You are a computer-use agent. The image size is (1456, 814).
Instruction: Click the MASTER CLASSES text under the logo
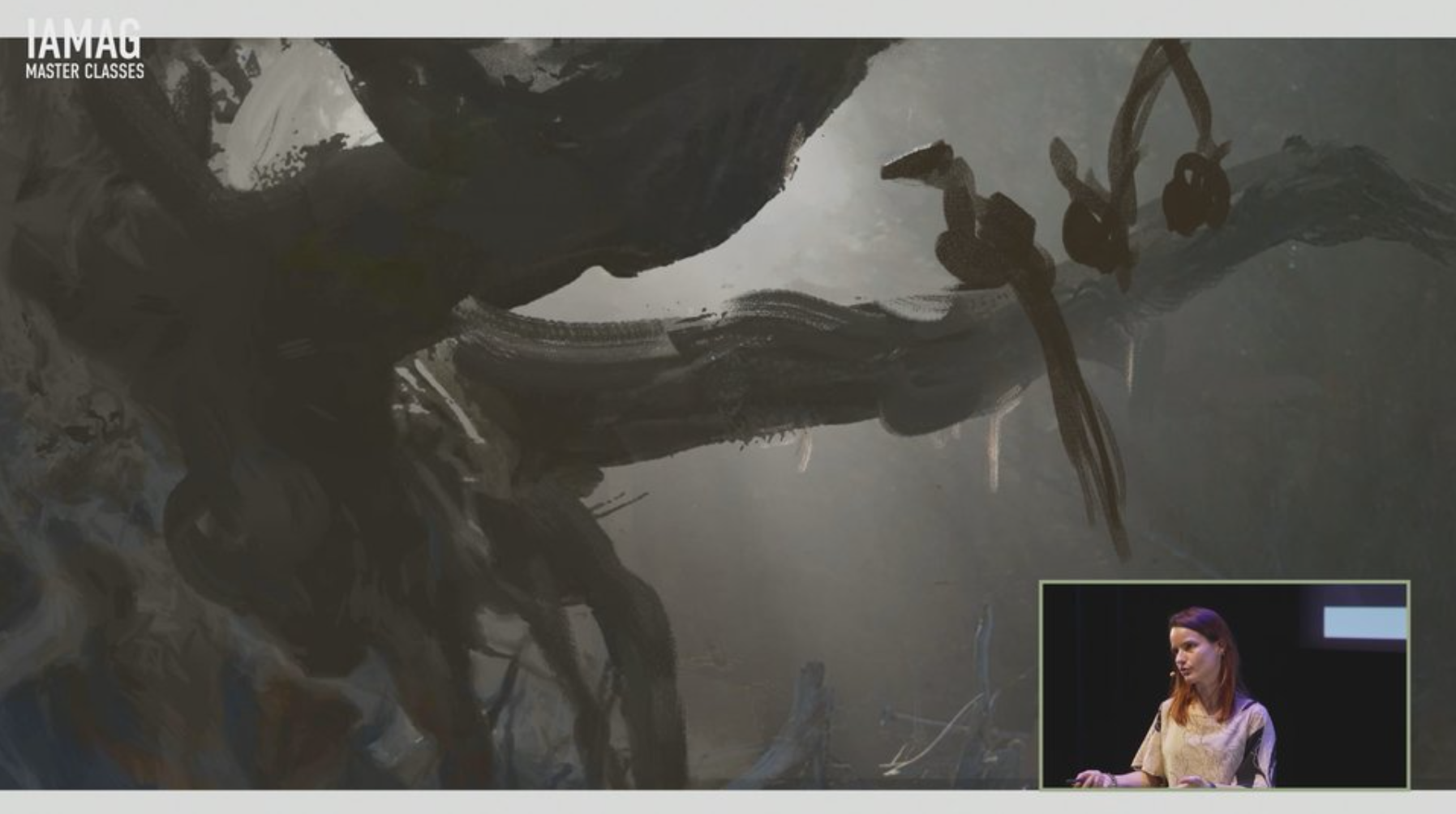coord(84,71)
